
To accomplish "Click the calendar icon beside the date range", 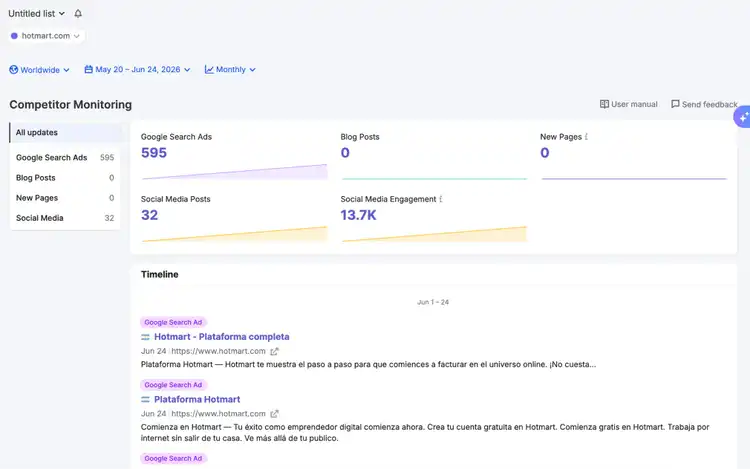I will tap(88, 69).
